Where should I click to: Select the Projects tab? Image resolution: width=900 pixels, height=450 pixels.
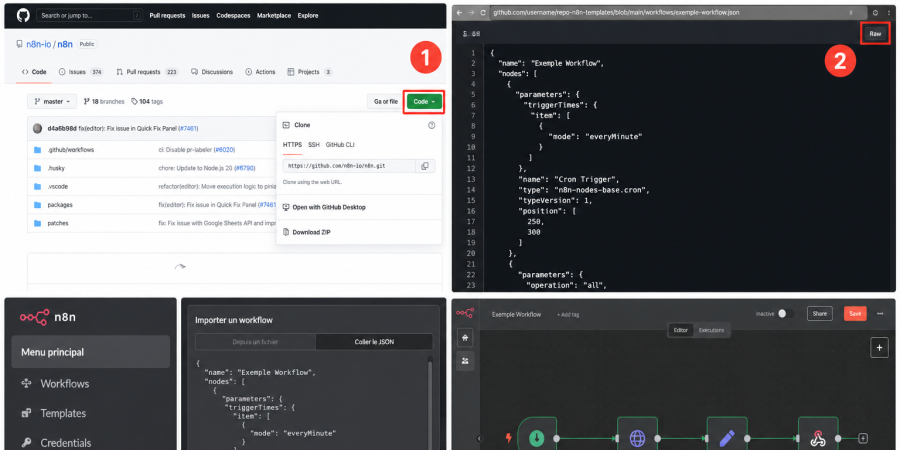click(x=309, y=72)
